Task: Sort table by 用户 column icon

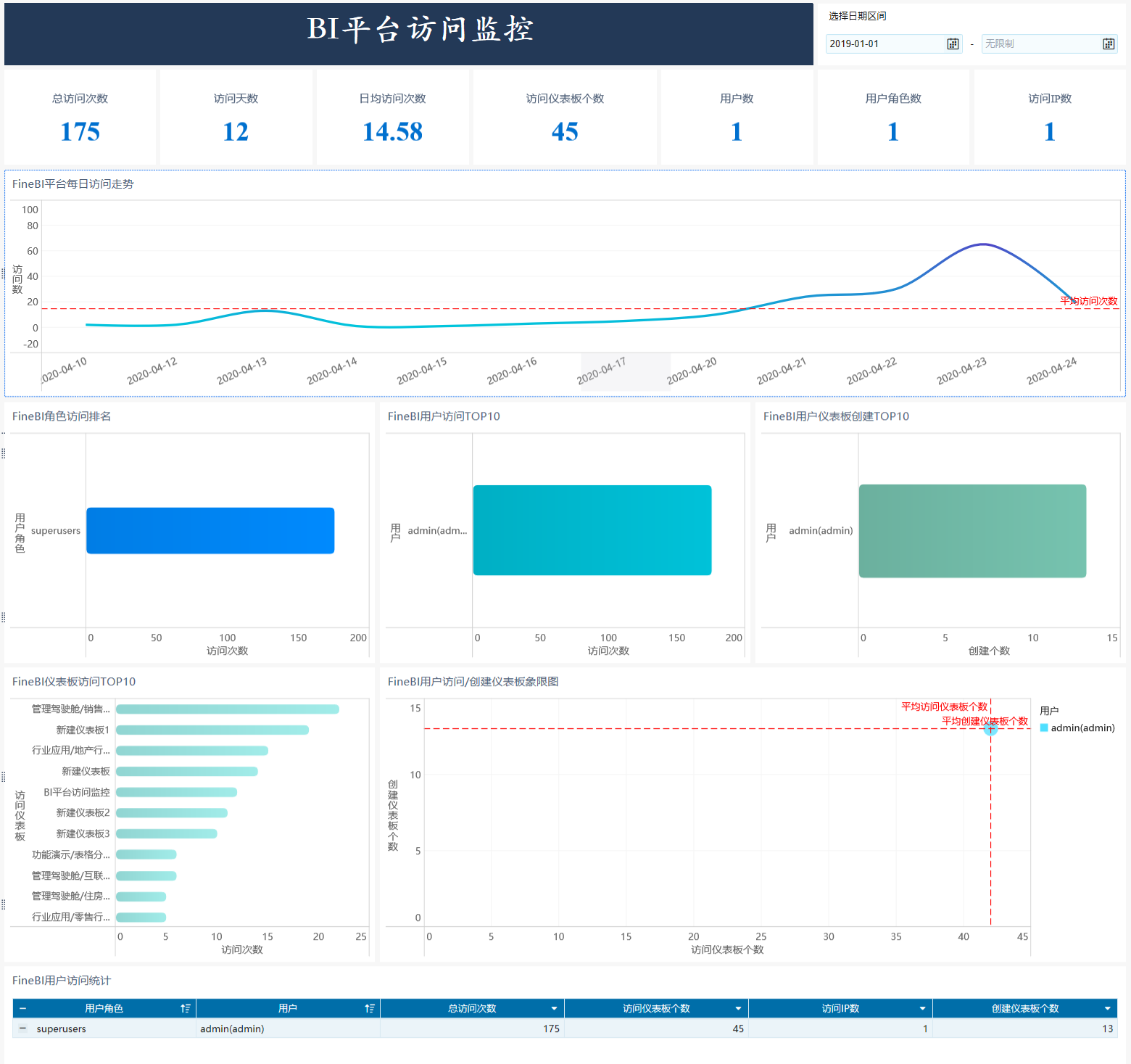Action: click(x=370, y=1008)
